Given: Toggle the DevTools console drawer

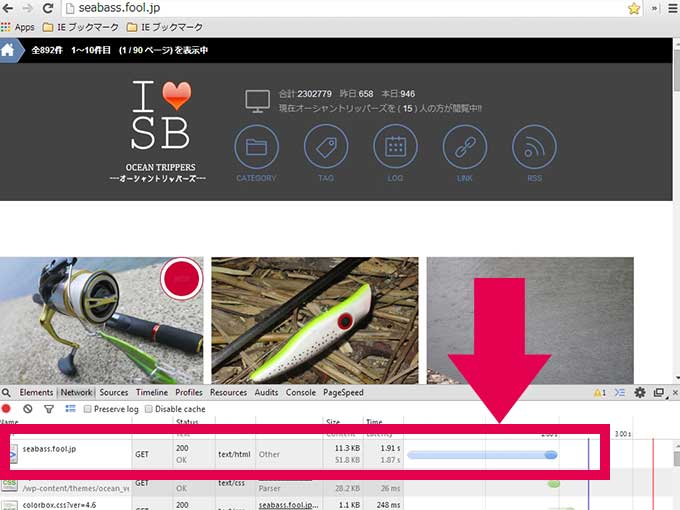Looking at the screenshot, I should pos(620,393).
